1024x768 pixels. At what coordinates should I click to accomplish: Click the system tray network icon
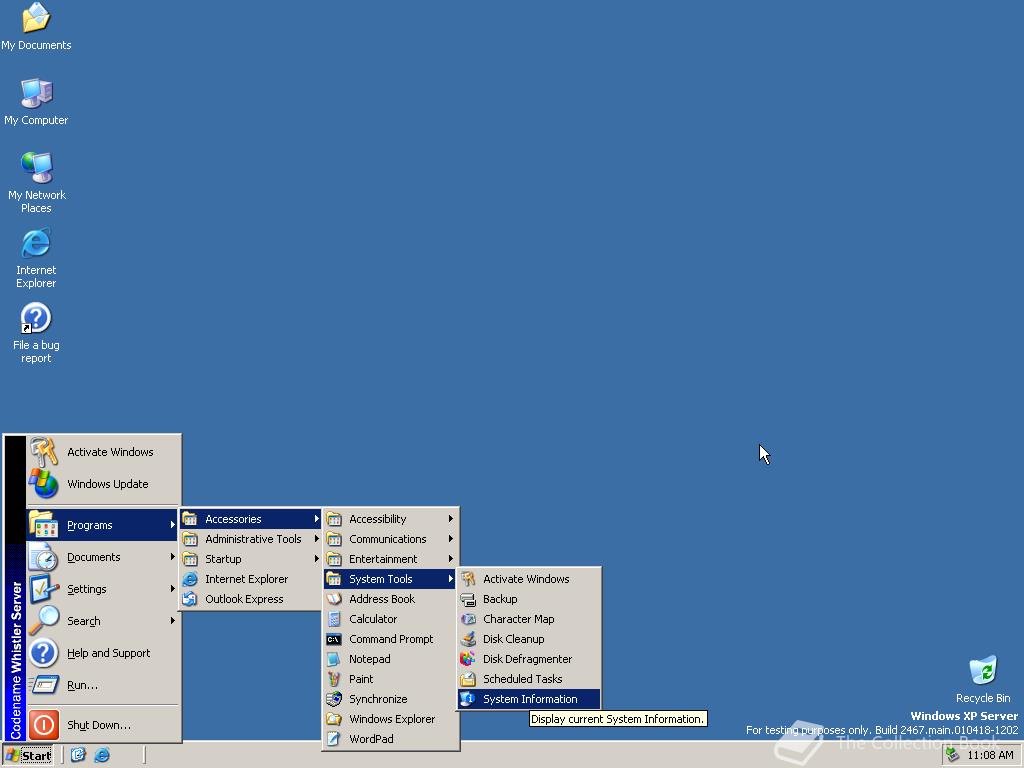(952, 755)
